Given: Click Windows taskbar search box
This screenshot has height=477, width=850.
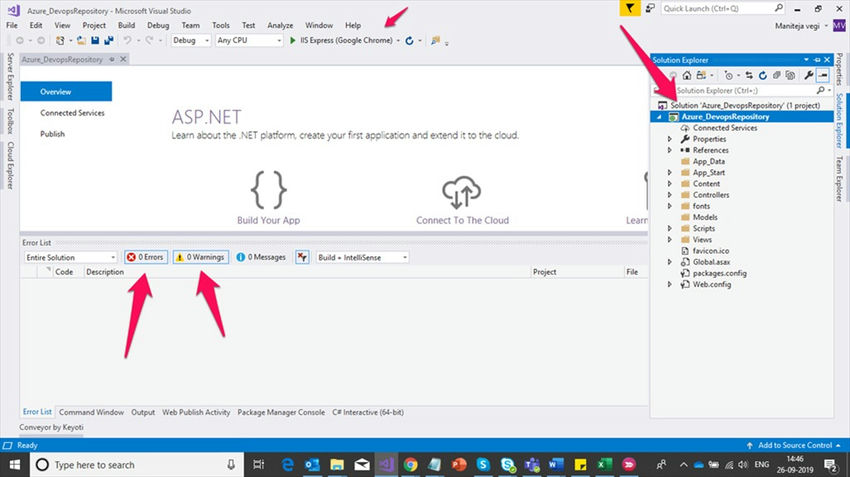Looking at the screenshot, I should coord(137,465).
